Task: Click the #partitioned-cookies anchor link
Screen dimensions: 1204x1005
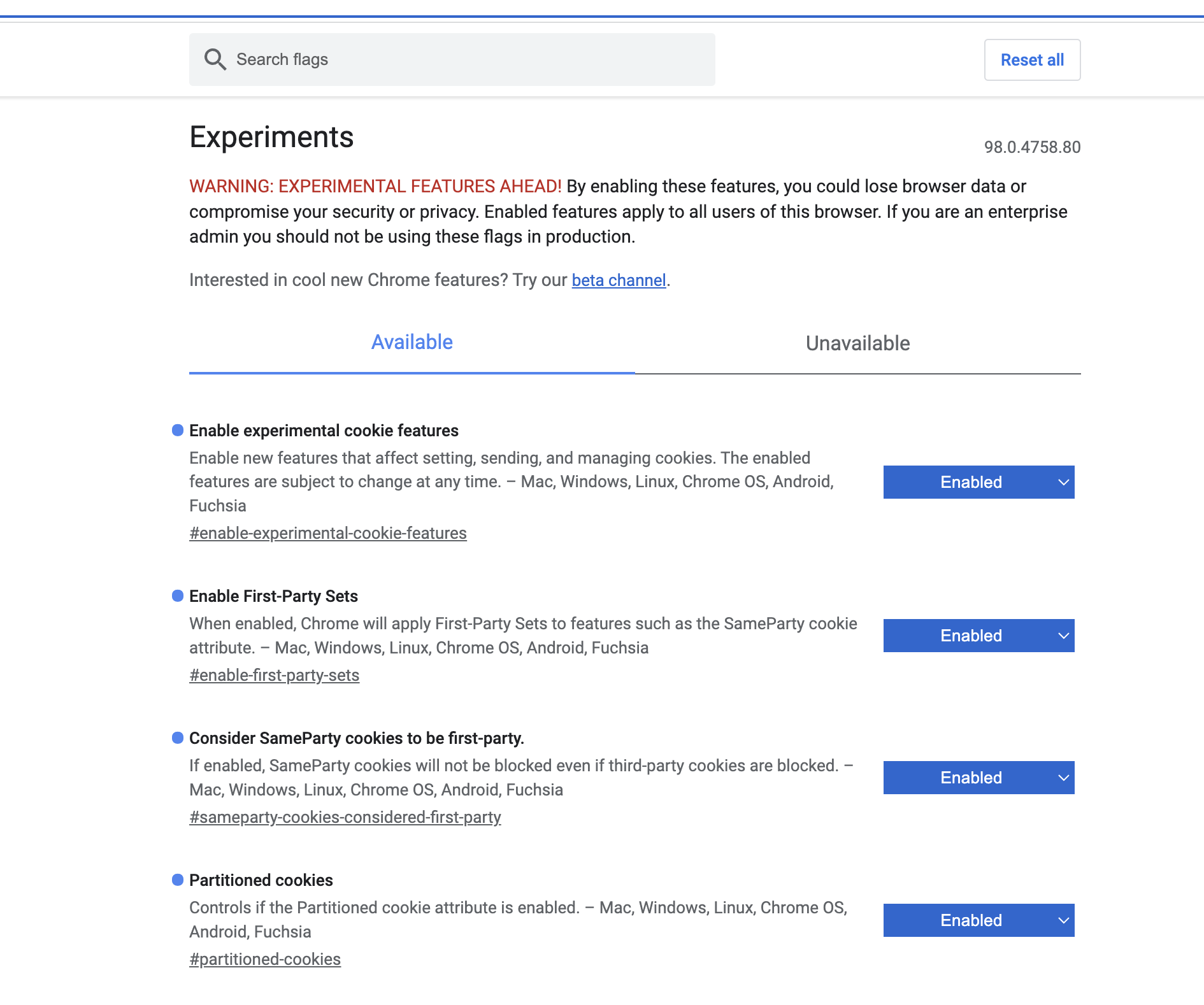Action: click(265, 959)
